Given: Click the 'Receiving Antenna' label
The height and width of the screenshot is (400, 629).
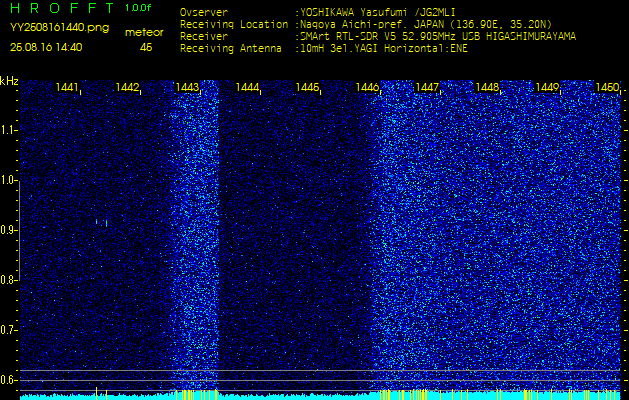Looking at the screenshot, I should 231,49.
